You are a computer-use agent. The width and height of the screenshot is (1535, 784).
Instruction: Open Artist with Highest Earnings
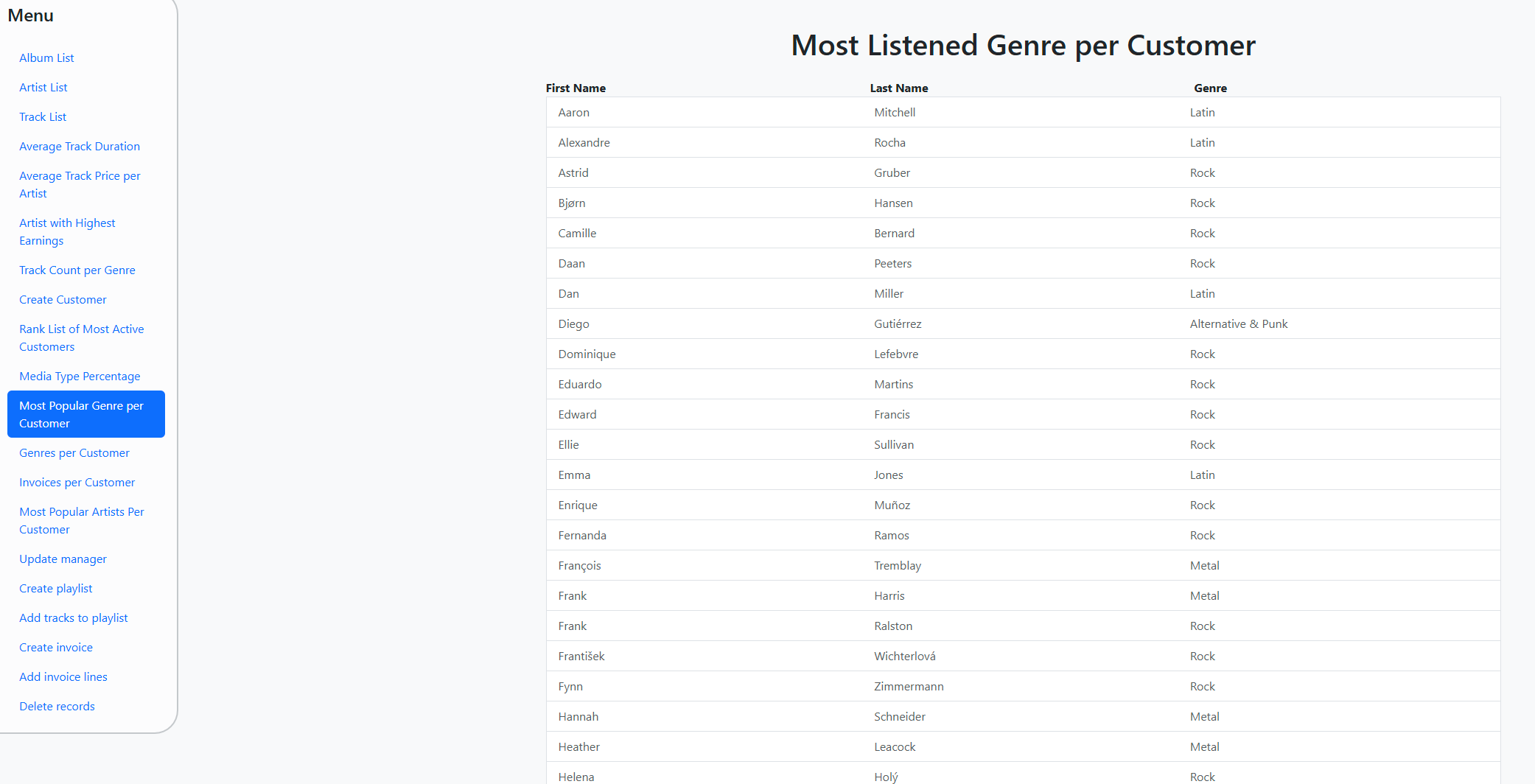67,231
